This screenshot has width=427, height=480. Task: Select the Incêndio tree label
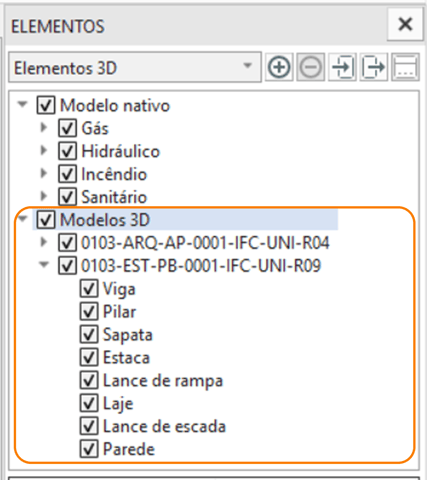(x=114, y=174)
